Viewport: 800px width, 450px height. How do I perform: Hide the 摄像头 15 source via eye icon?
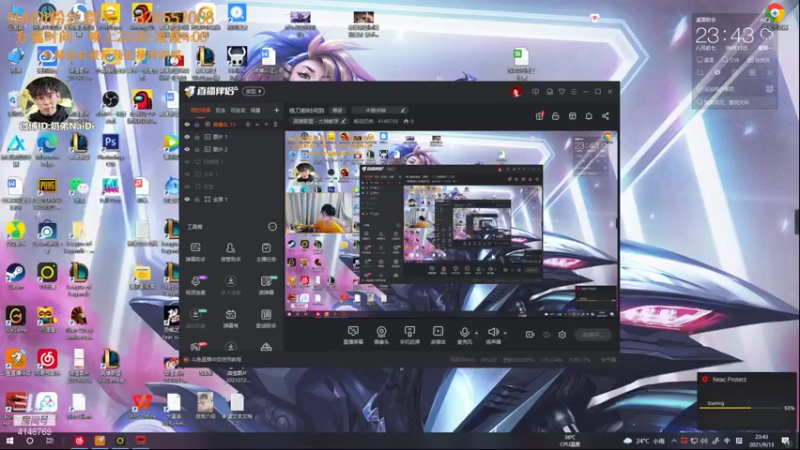click(187, 124)
